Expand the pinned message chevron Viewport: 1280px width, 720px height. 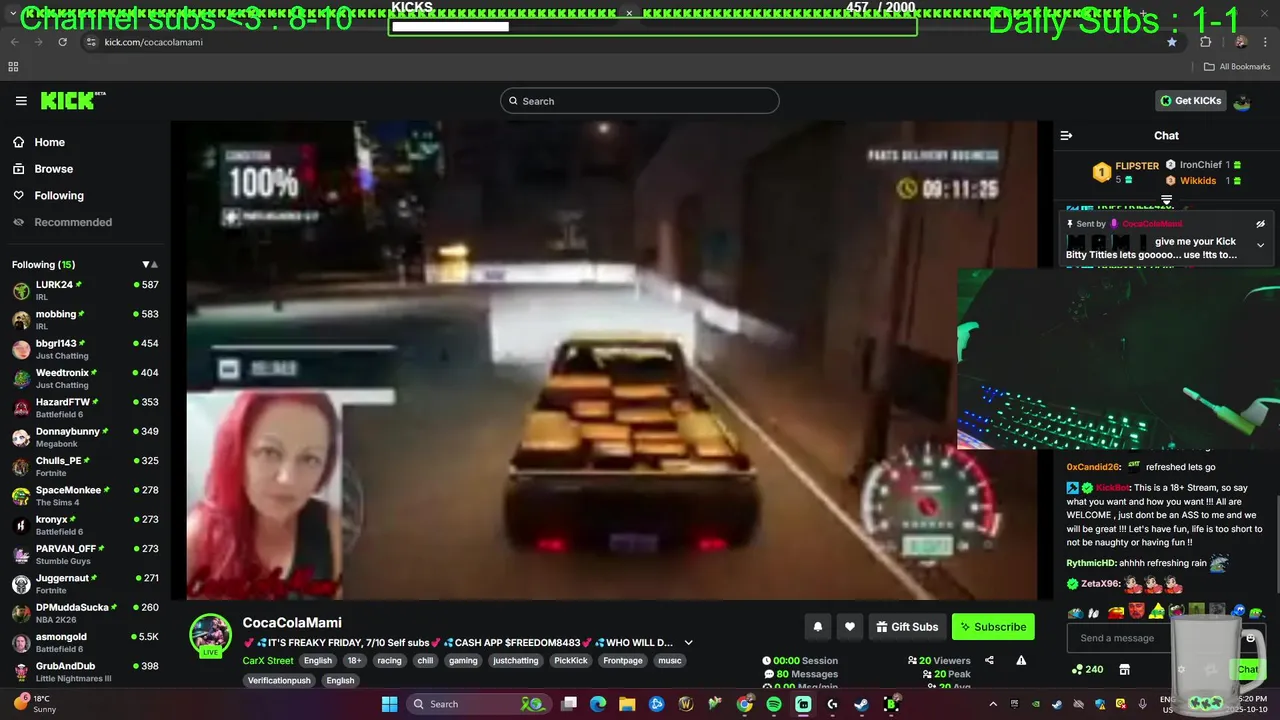coord(1260,245)
